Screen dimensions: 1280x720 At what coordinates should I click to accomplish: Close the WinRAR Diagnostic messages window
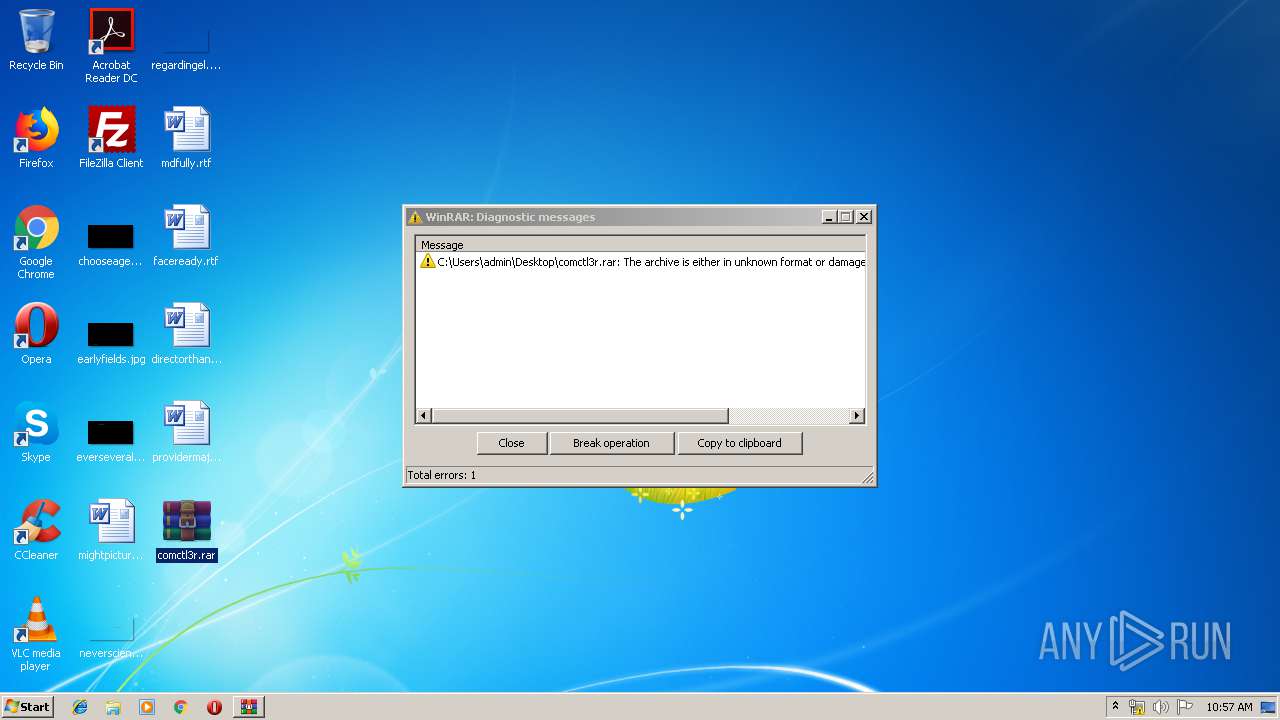tap(864, 217)
